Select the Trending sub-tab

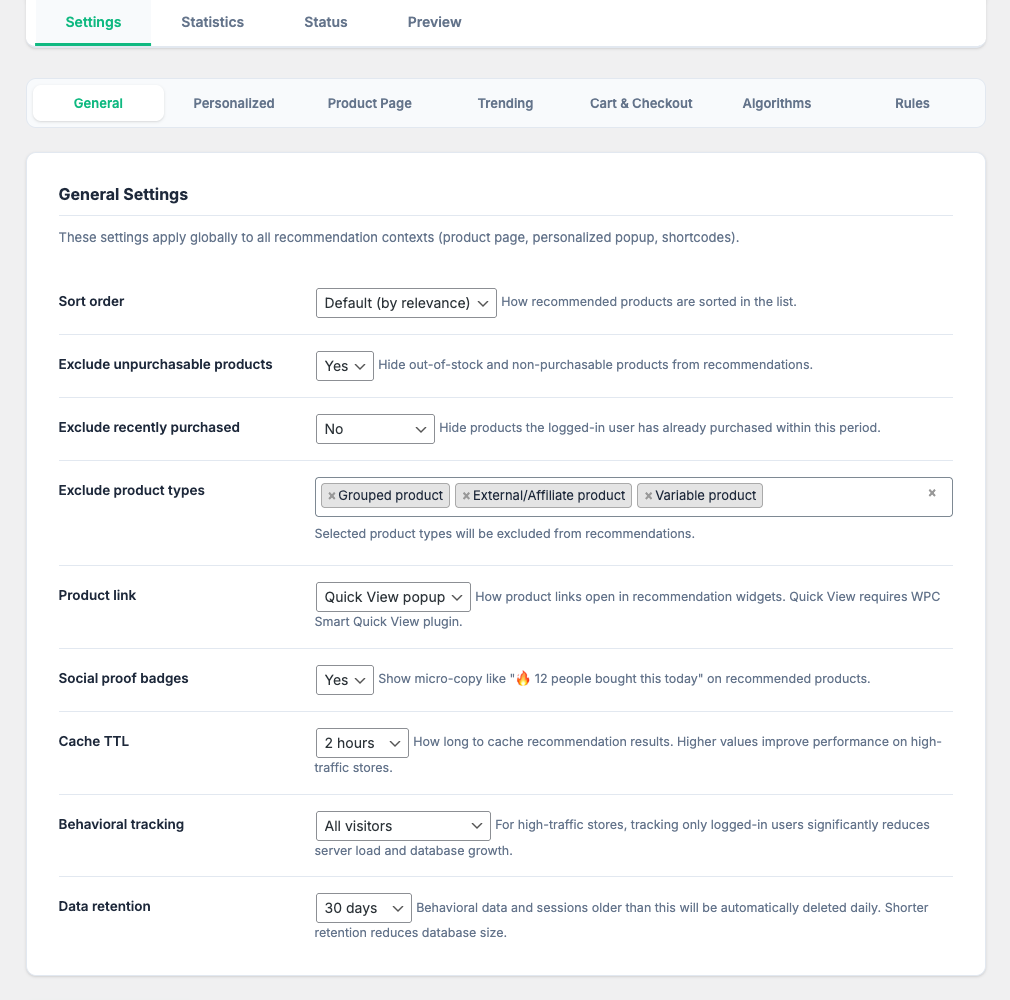[x=505, y=103]
